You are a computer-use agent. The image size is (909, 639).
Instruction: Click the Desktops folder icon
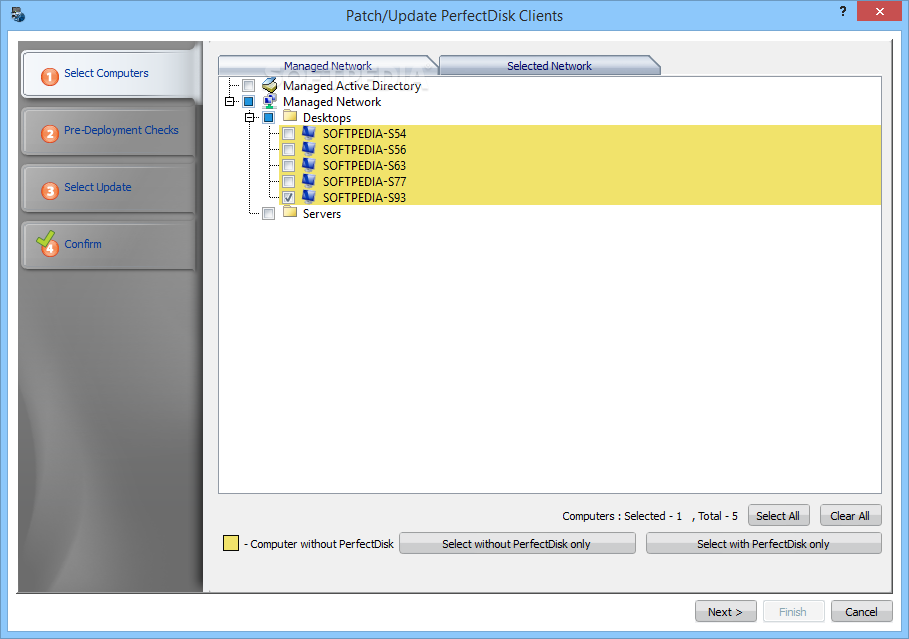tap(290, 117)
